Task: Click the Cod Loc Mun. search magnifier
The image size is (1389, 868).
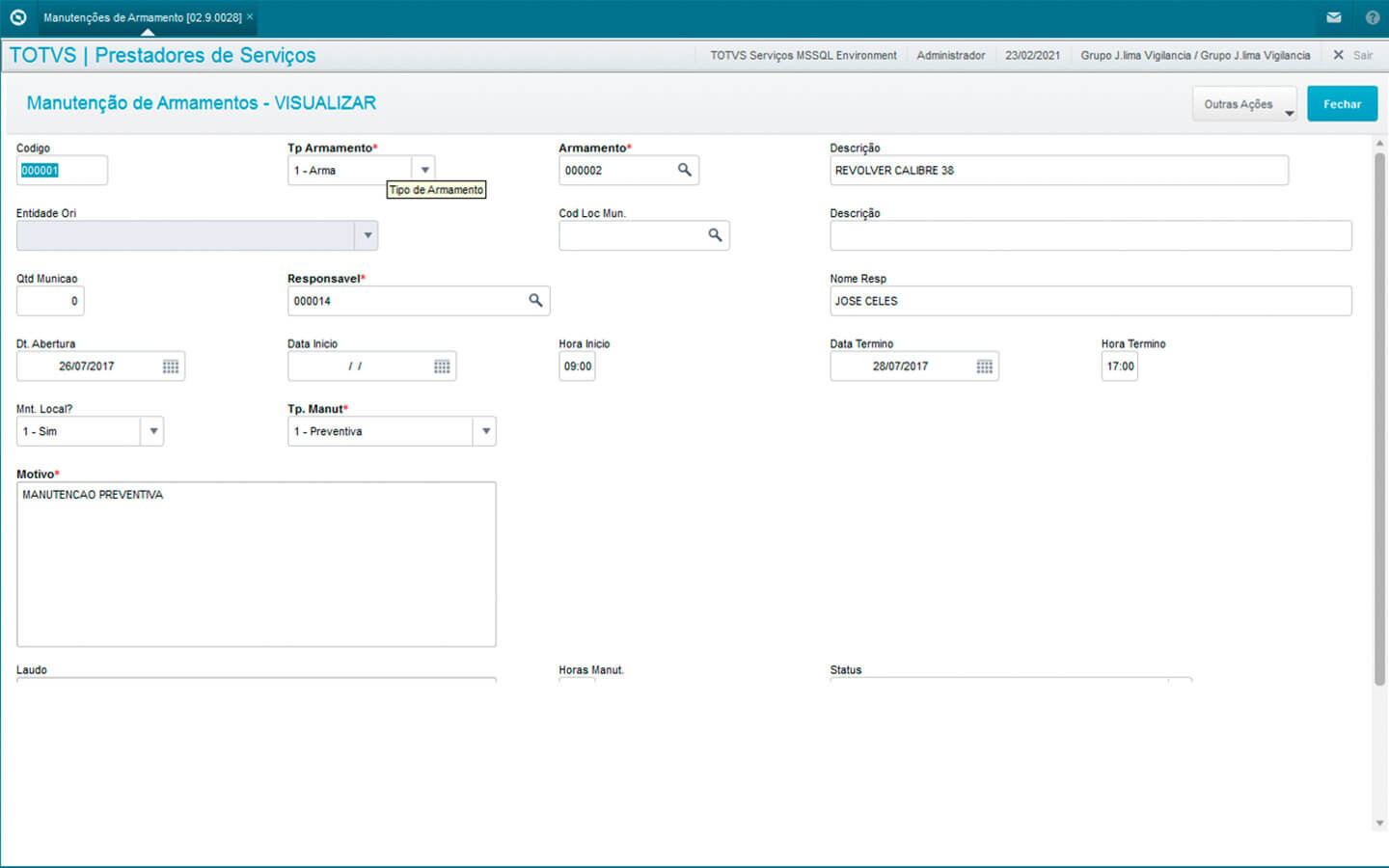Action: click(715, 235)
